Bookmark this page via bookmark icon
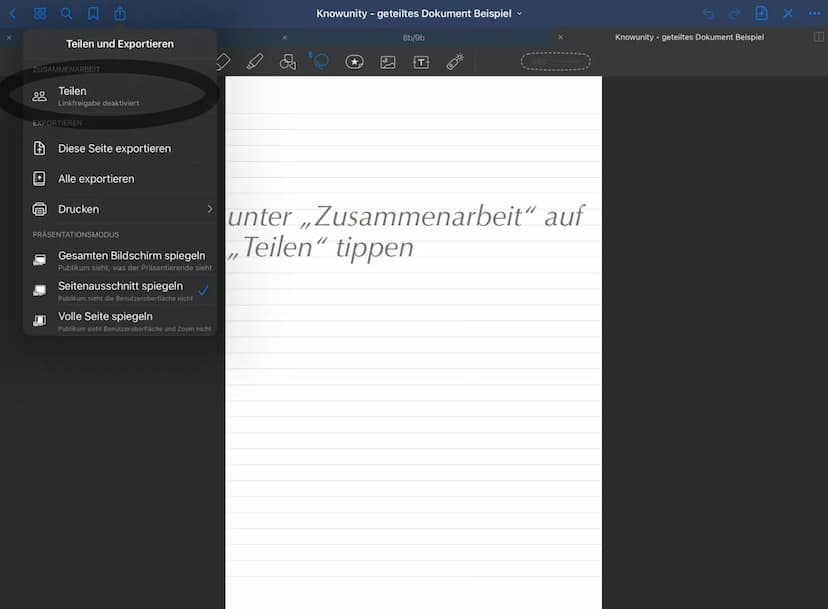 tap(93, 14)
